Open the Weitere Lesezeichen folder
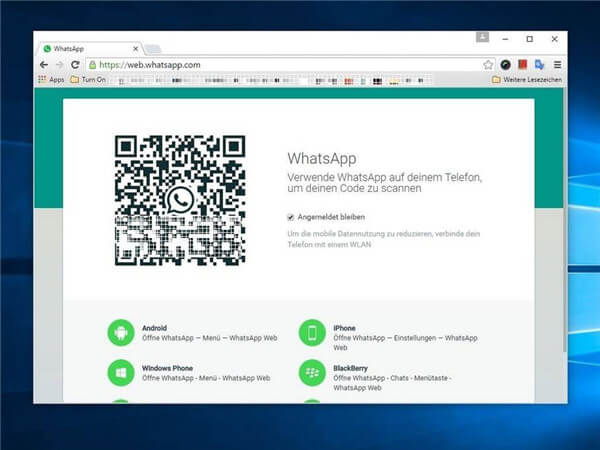600x450 pixels. tap(527, 80)
